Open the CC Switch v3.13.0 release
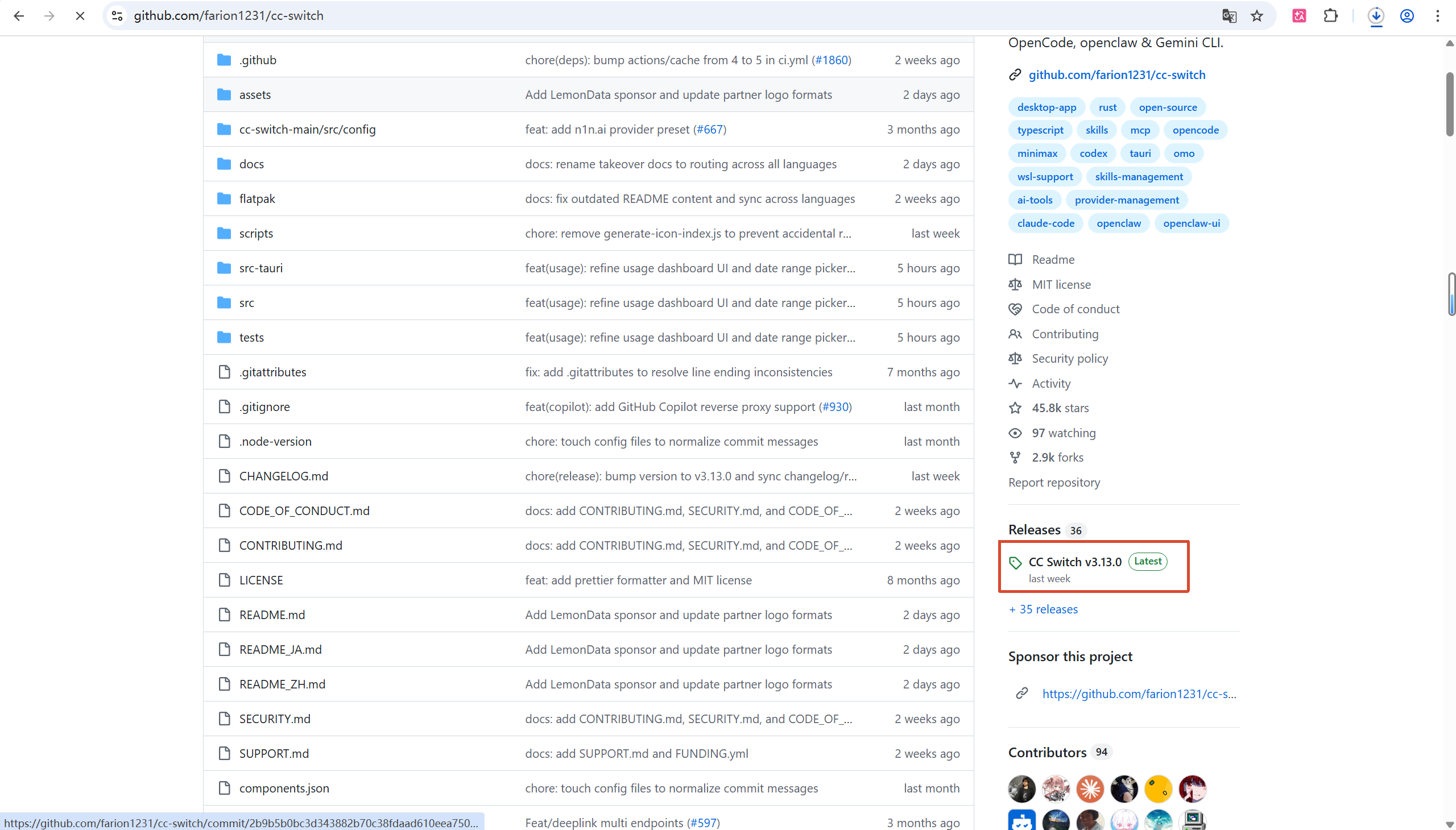Image resolution: width=1456 pixels, height=830 pixels. pyautogui.click(x=1074, y=562)
